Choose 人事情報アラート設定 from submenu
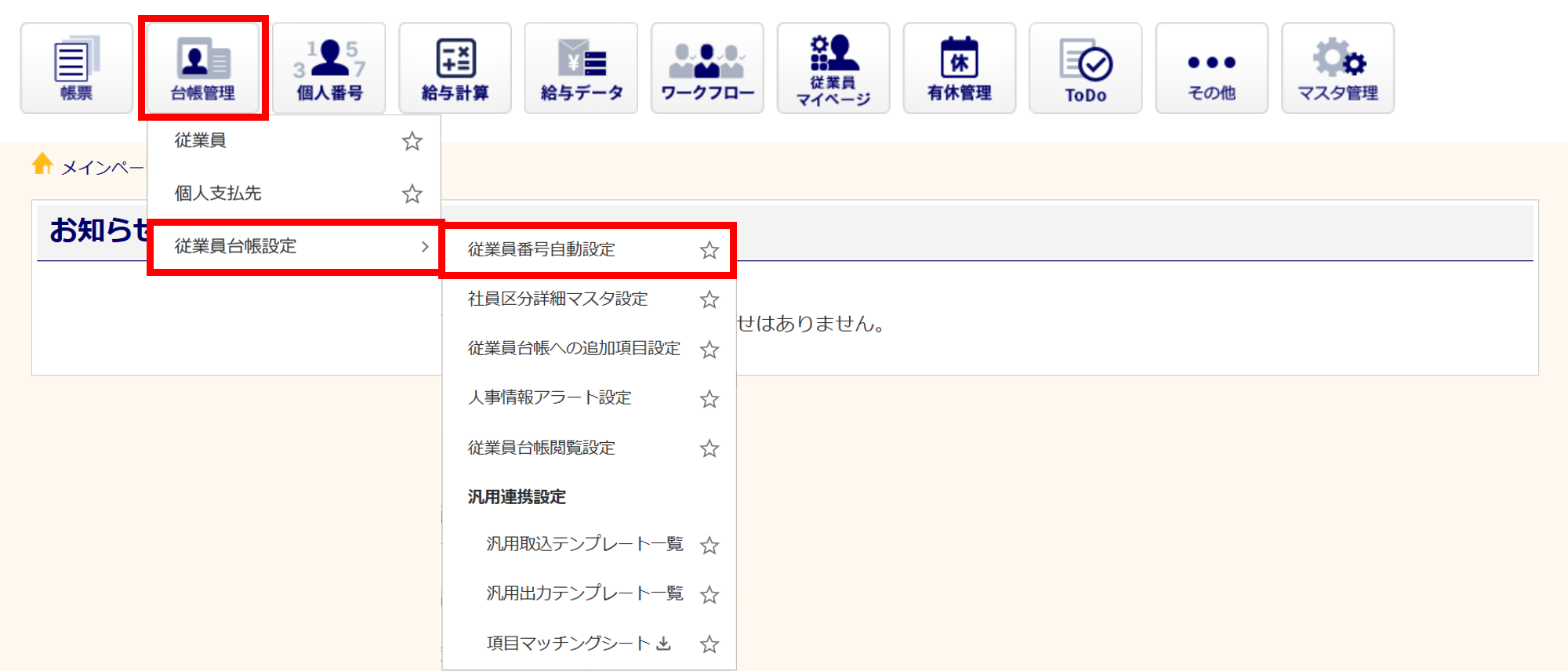 (549, 398)
